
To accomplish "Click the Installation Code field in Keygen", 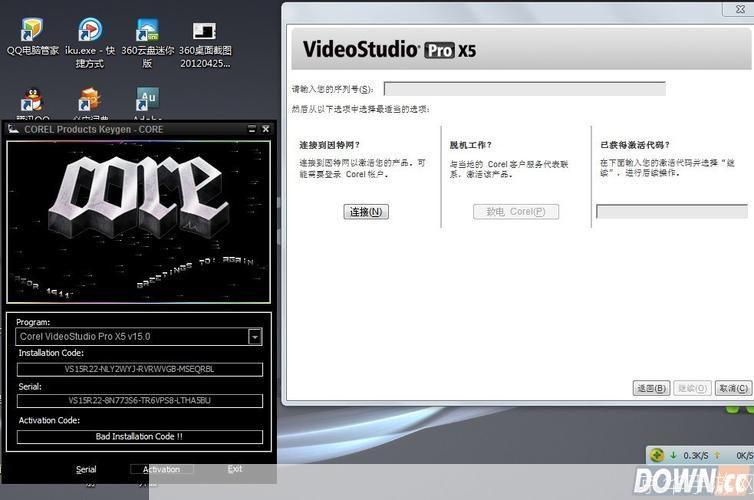I will (x=140, y=369).
